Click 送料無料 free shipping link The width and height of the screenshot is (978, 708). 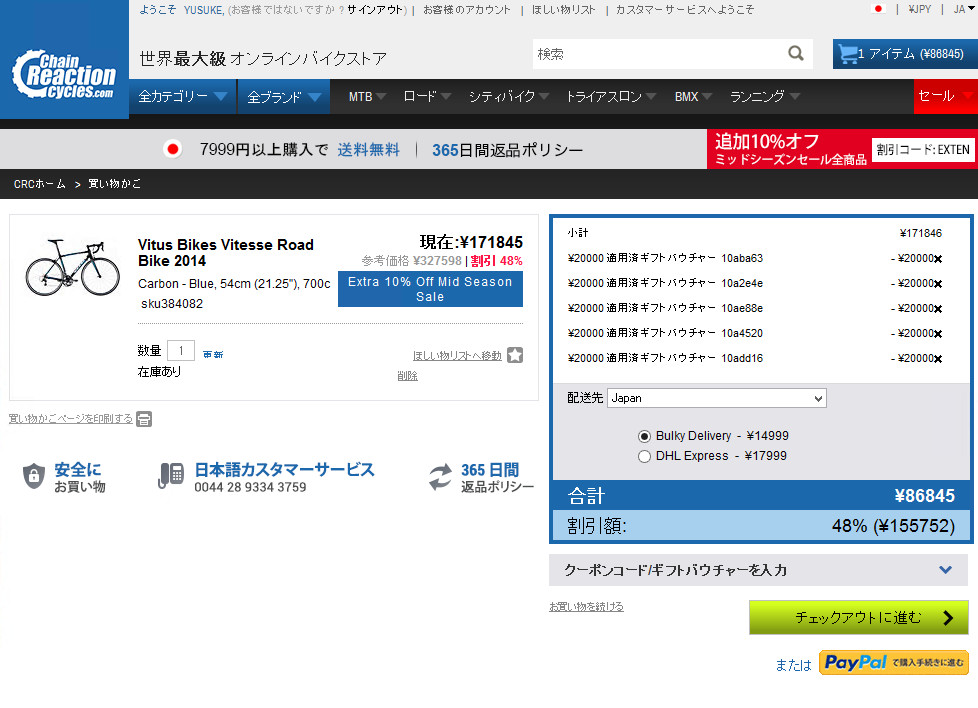click(x=369, y=150)
